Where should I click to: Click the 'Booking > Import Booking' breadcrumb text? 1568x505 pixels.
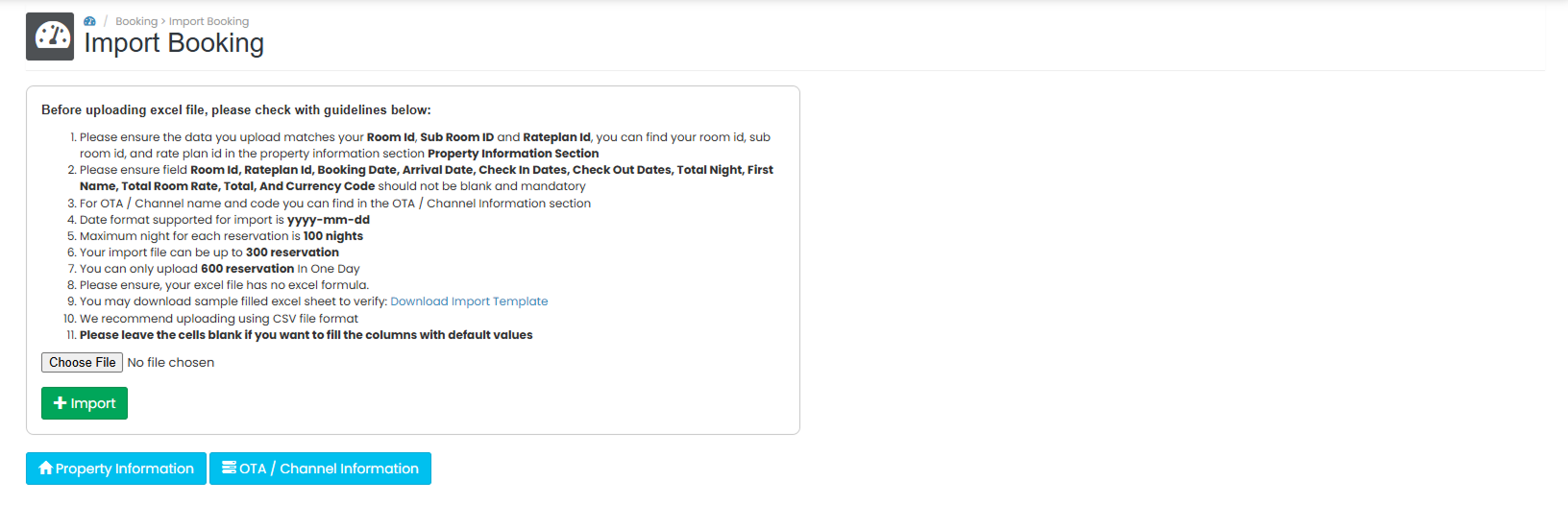point(182,21)
